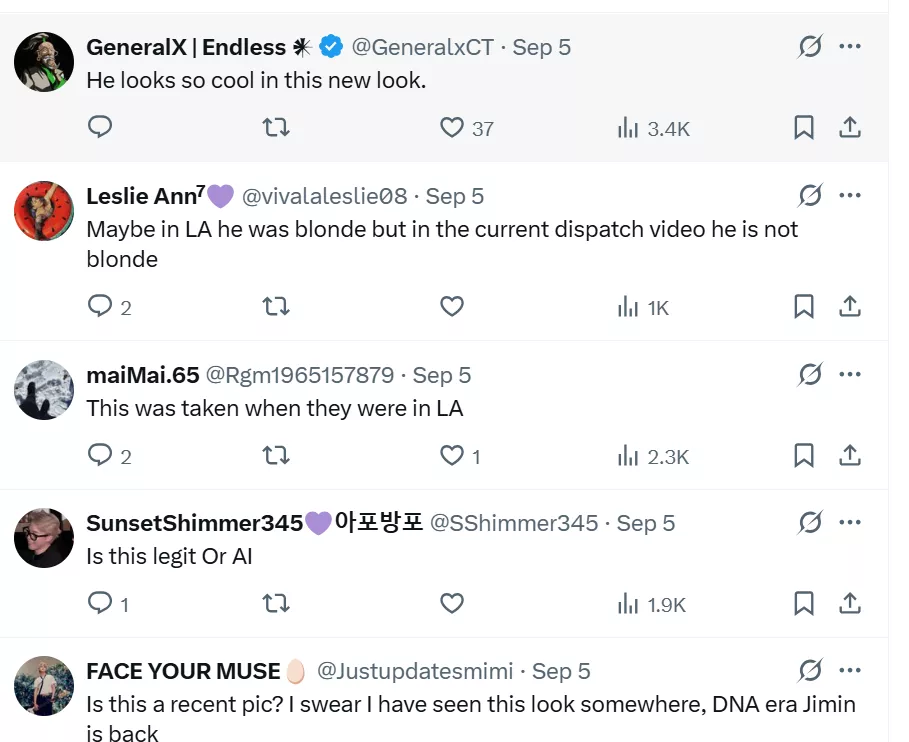Open @GeneralxCT profile handle link
The width and height of the screenshot is (909, 742).
[422, 47]
